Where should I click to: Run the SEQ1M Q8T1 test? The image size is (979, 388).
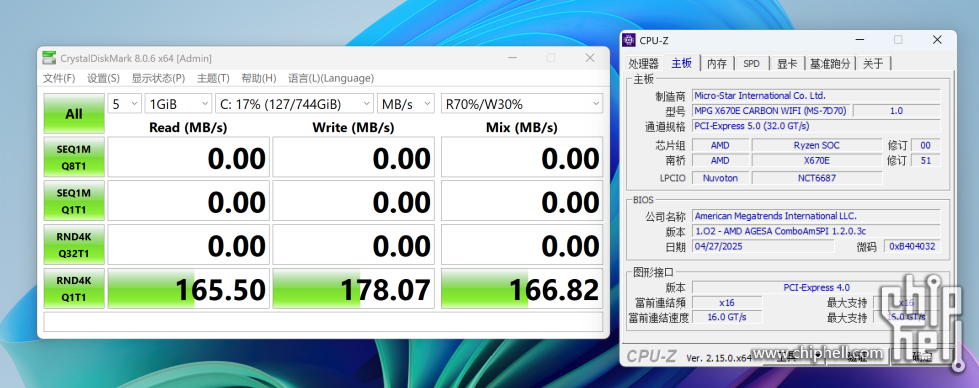(74, 157)
